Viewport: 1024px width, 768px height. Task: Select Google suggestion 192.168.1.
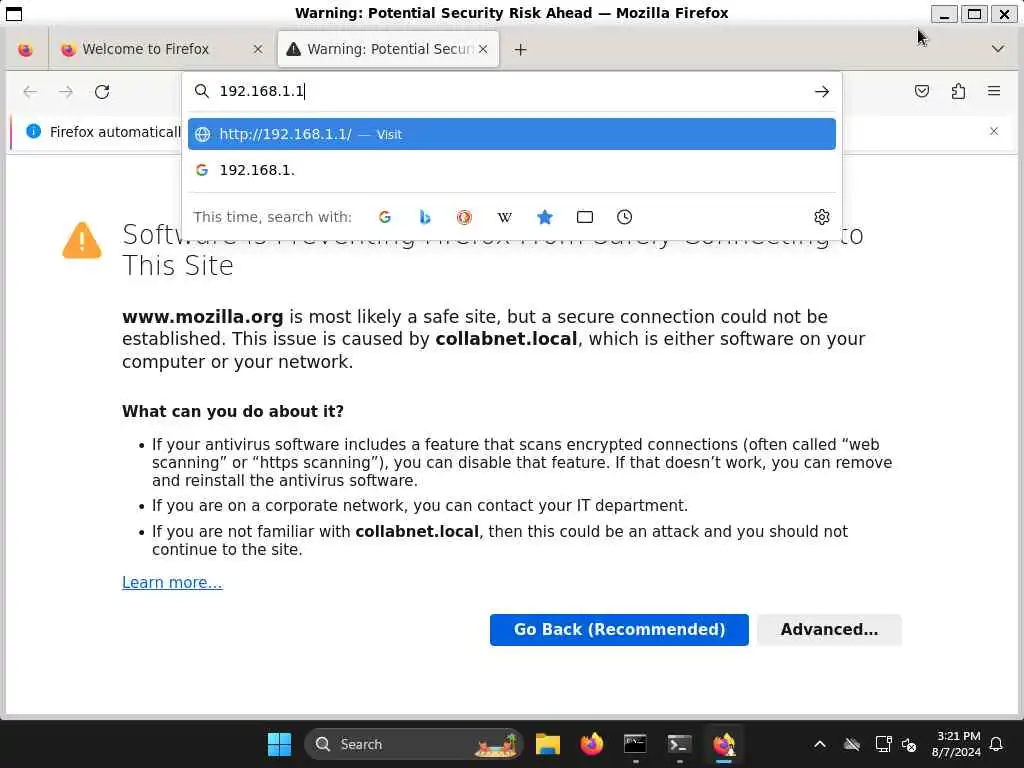coord(511,170)
